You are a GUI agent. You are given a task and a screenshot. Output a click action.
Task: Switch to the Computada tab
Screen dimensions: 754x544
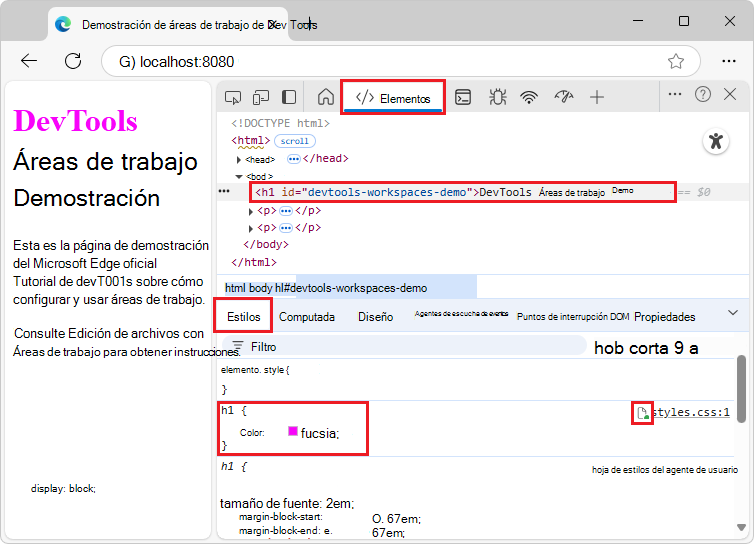point(307,317)
